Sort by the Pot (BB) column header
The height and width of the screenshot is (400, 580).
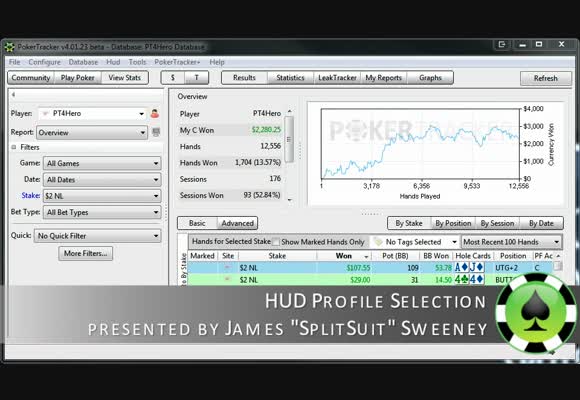coord(395,256)
